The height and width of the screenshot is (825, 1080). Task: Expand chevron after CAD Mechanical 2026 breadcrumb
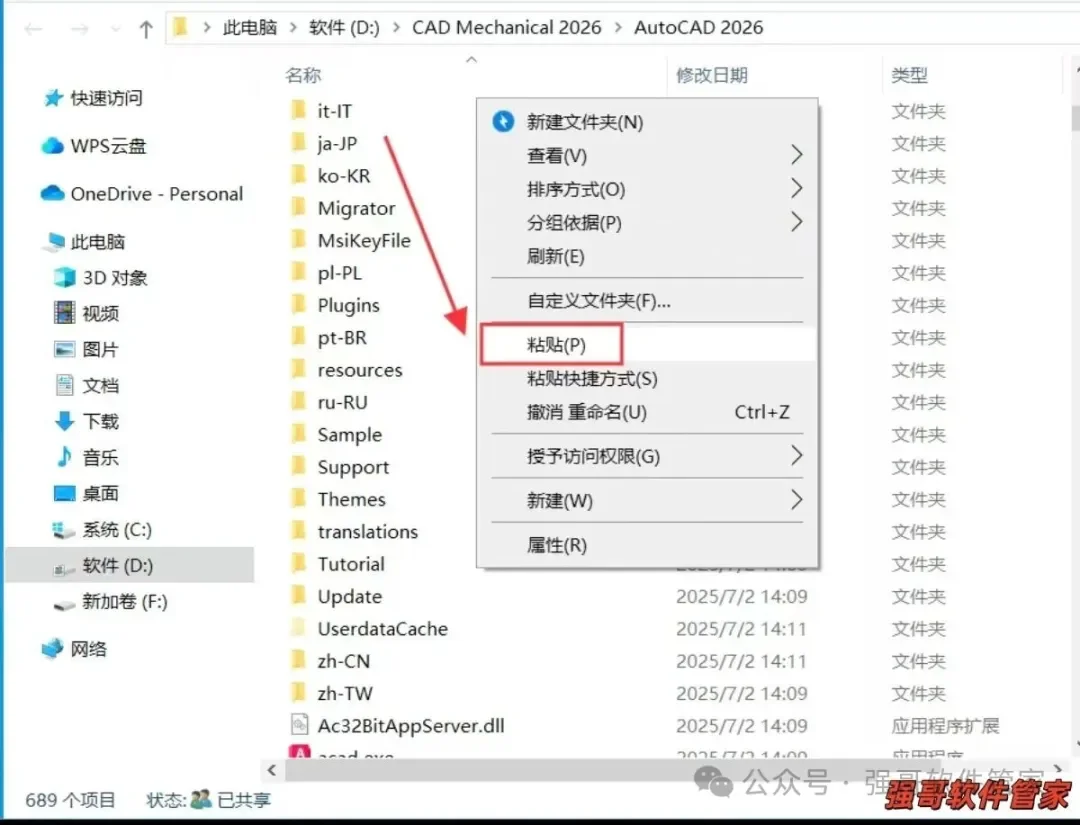coord(618,28)
